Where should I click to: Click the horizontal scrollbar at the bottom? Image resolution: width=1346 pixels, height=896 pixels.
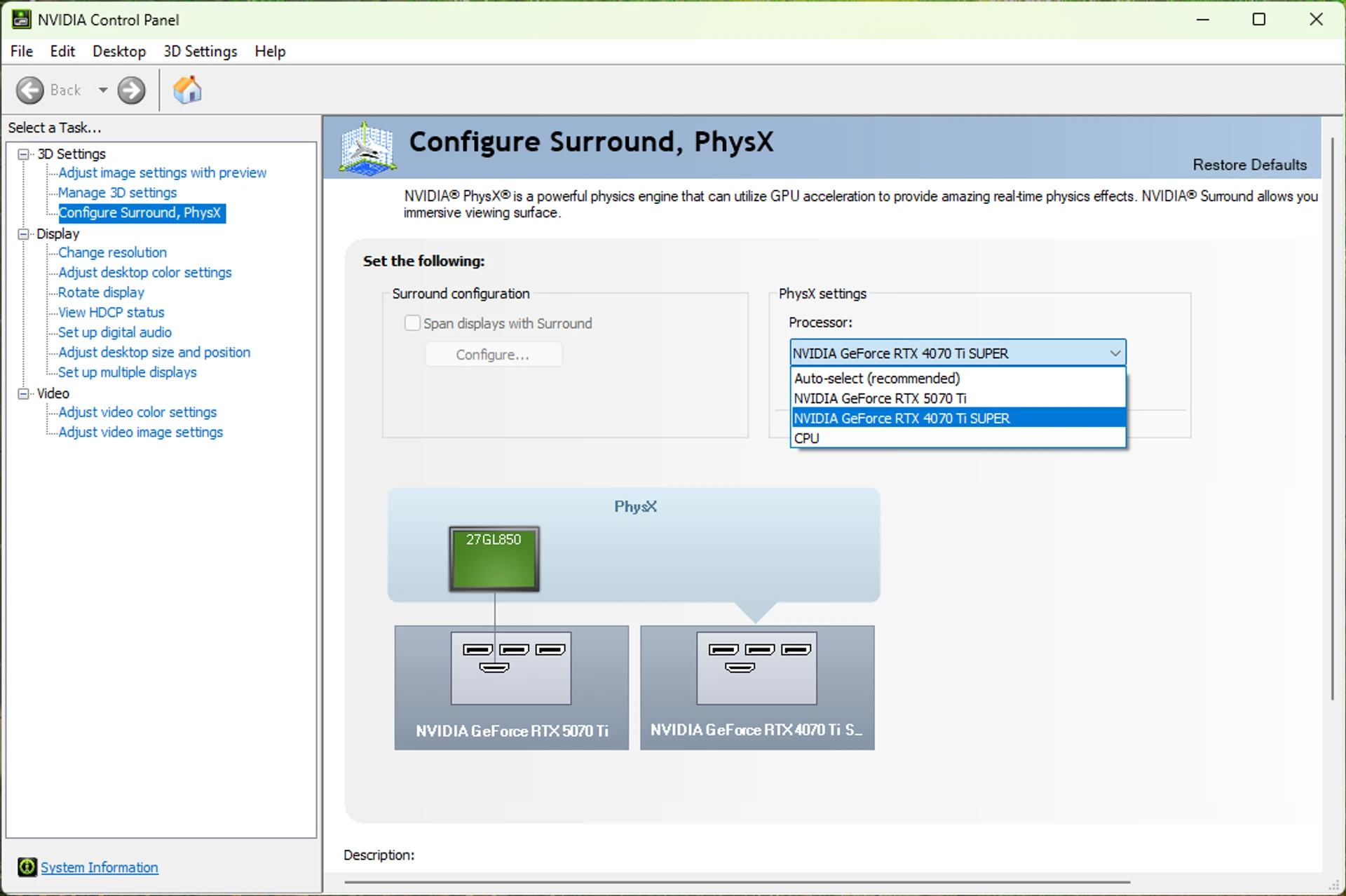pos(737,882)
